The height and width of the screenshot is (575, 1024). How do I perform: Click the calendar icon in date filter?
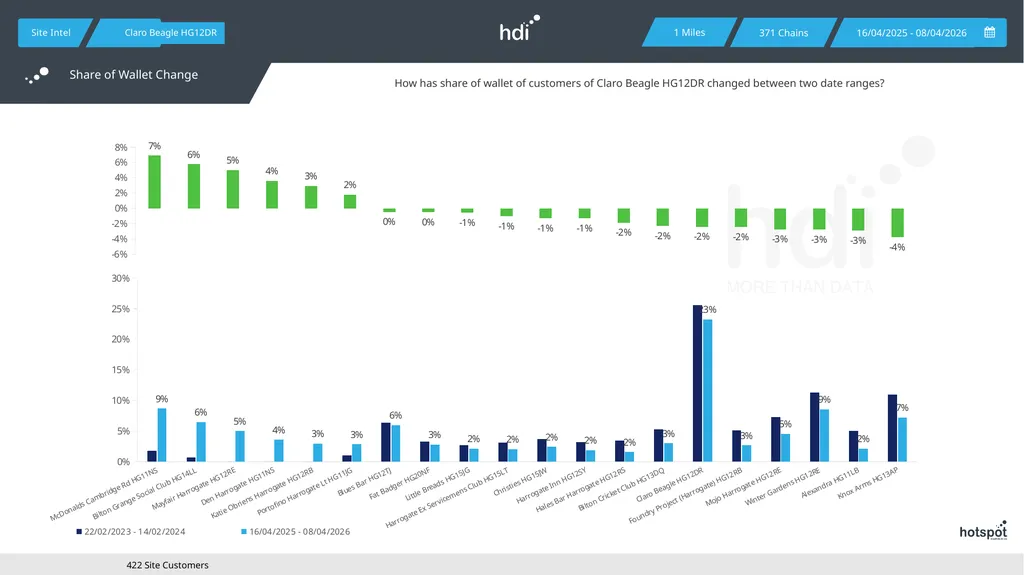(x=989, y=33)
